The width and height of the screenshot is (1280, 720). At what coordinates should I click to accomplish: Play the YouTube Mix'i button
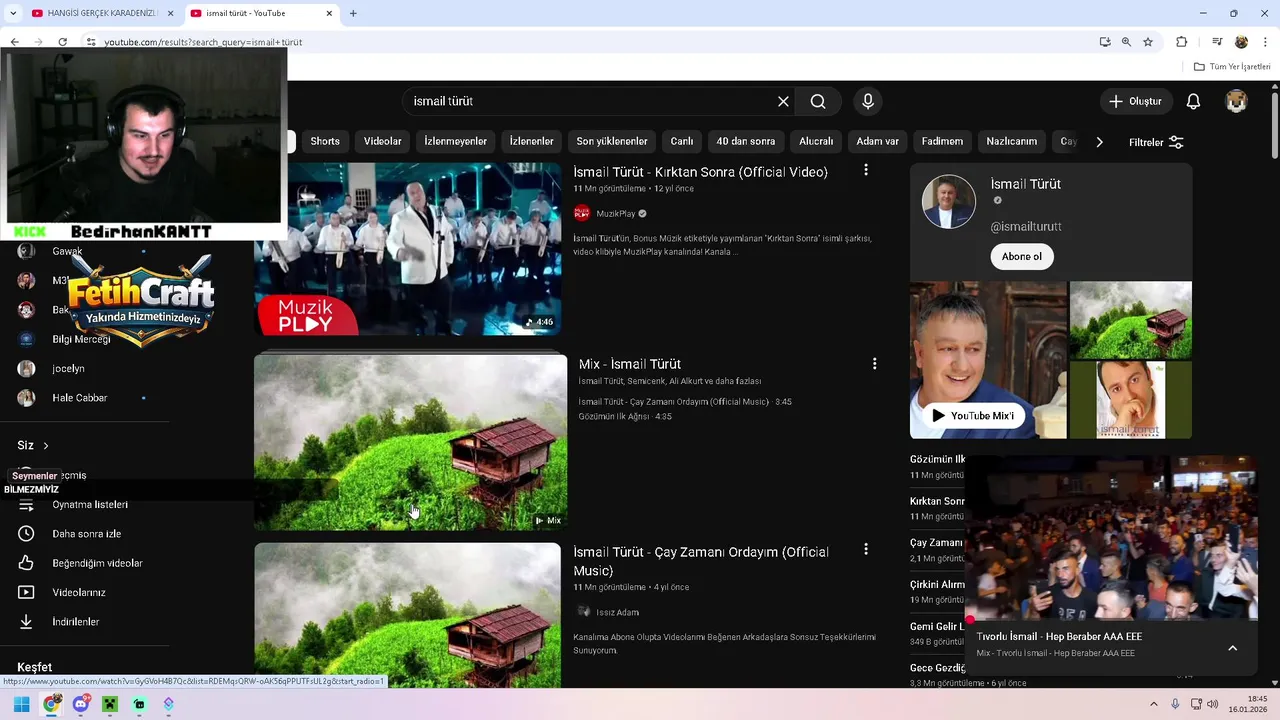(x=974, y=415)
